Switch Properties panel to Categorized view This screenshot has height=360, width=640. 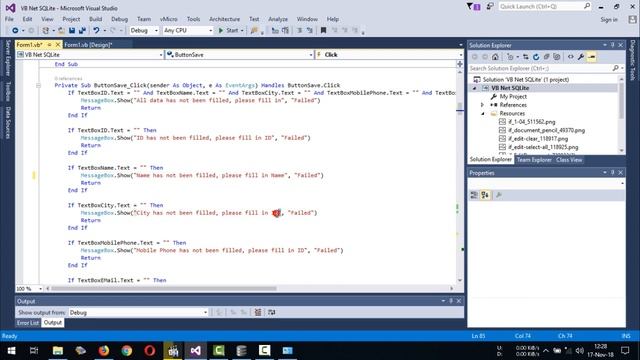pos(474,195)
